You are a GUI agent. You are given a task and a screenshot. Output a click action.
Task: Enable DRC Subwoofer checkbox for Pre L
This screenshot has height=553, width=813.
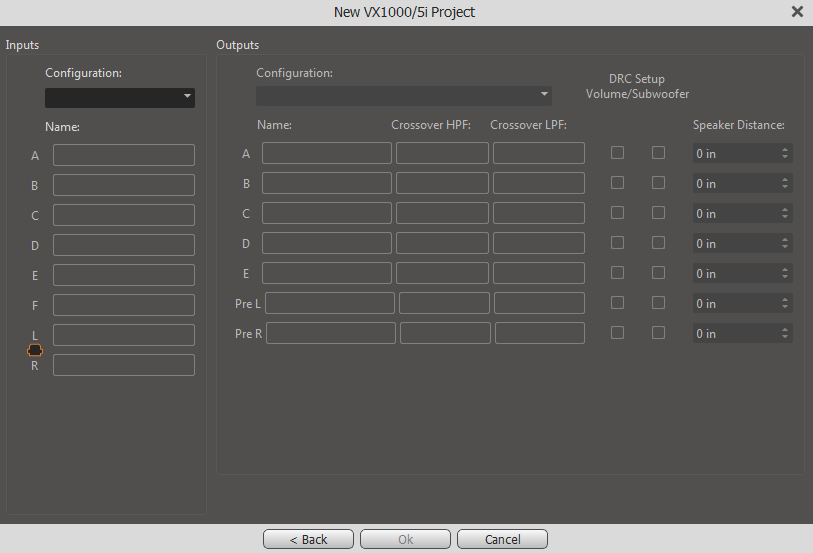(x=658, y=303)
